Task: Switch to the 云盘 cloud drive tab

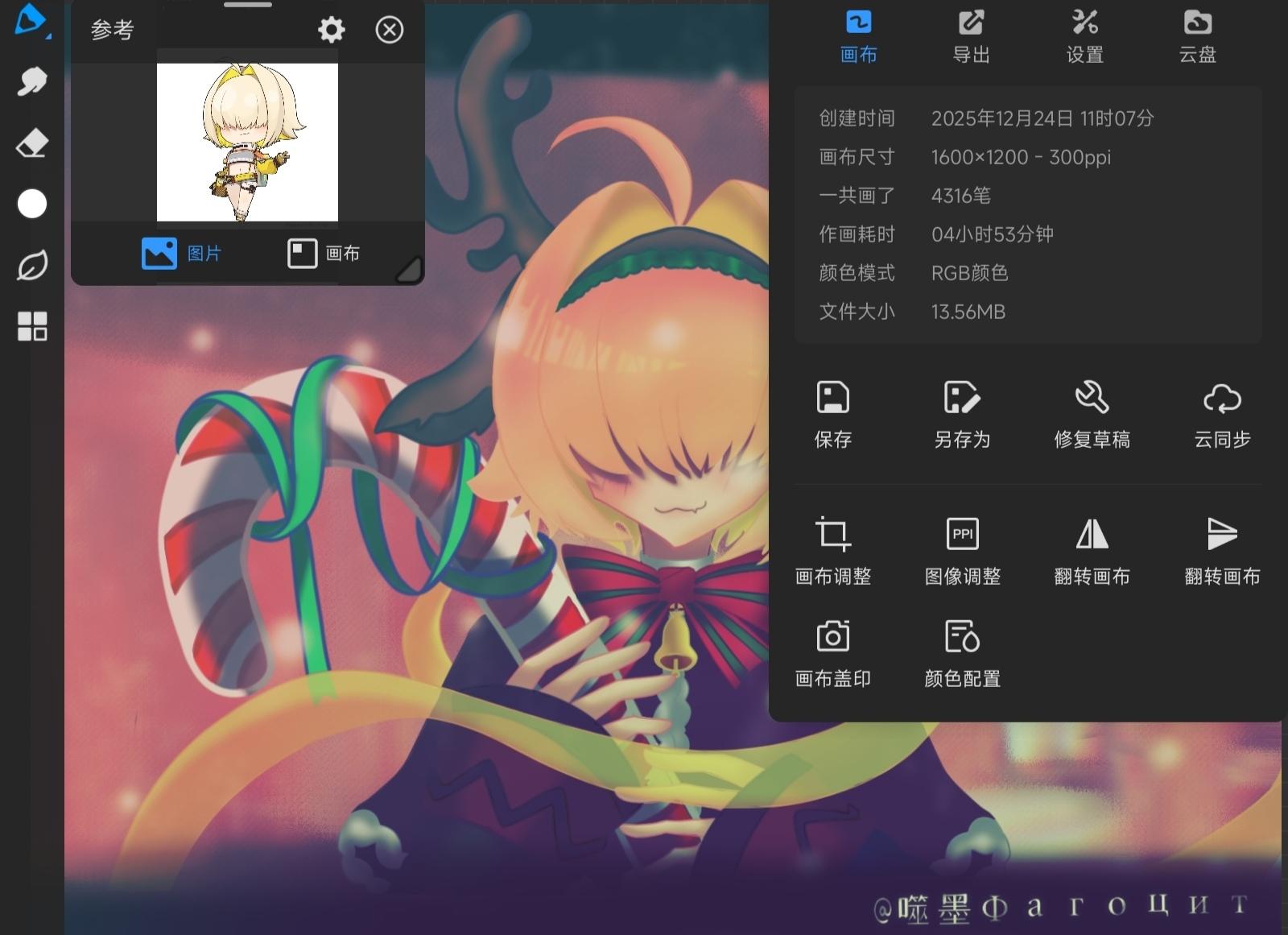Action: [1197, 36]
